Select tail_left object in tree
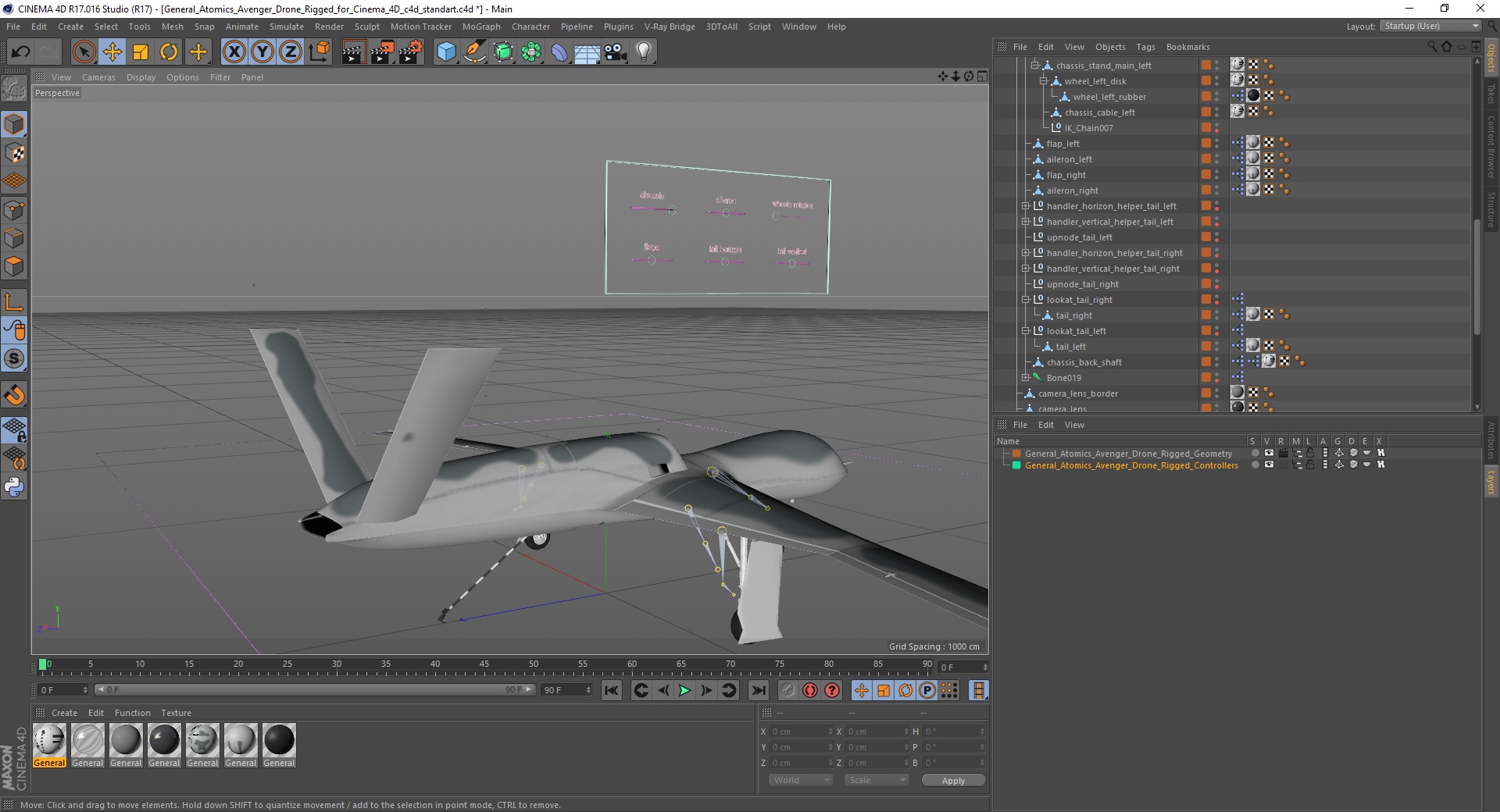Image resolution: width=1500 pixels, height=812 pixels. tap(1070, 347)
